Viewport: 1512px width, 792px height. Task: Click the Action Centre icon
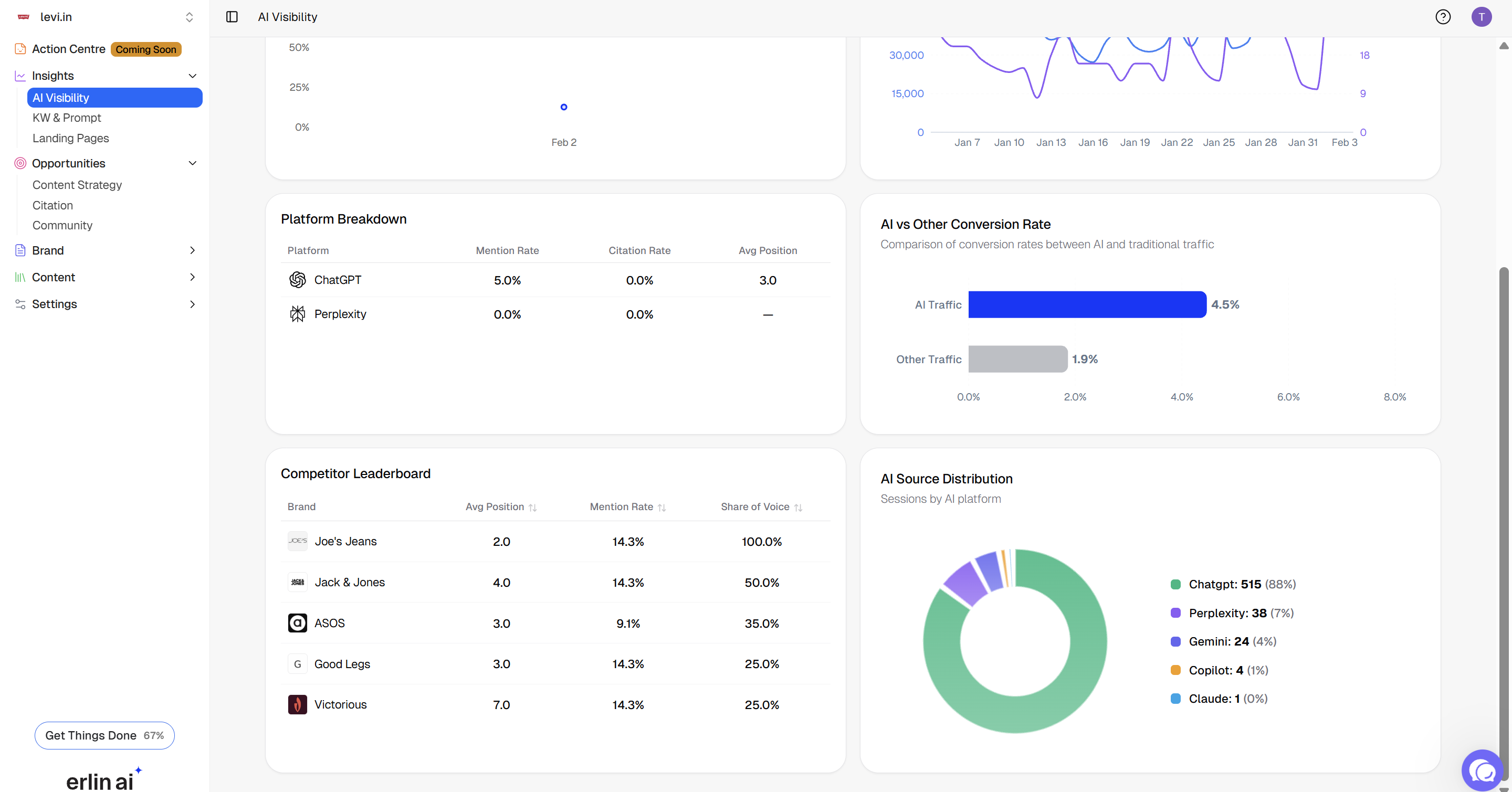point(20,49)
